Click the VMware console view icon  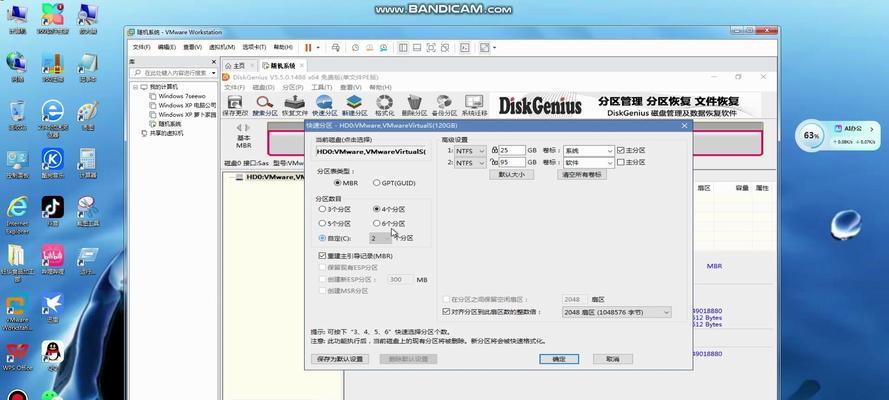pyautogui.click(x=464, y=48)
